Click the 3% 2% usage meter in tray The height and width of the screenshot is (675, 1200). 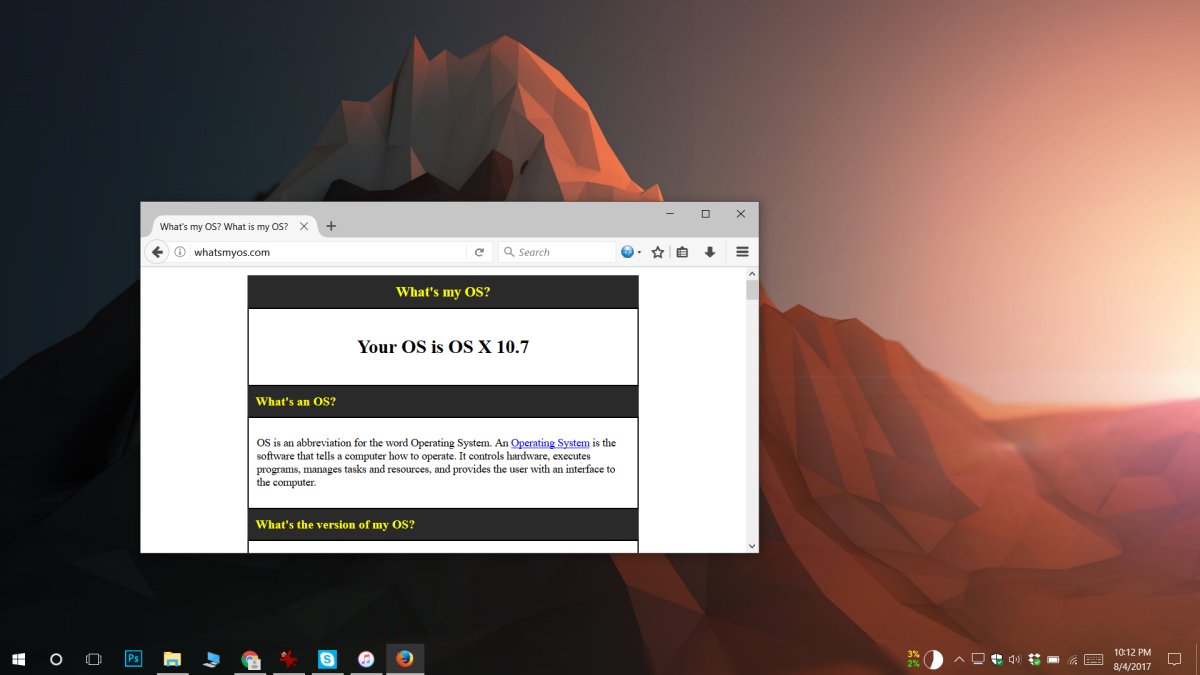point(913,659)
